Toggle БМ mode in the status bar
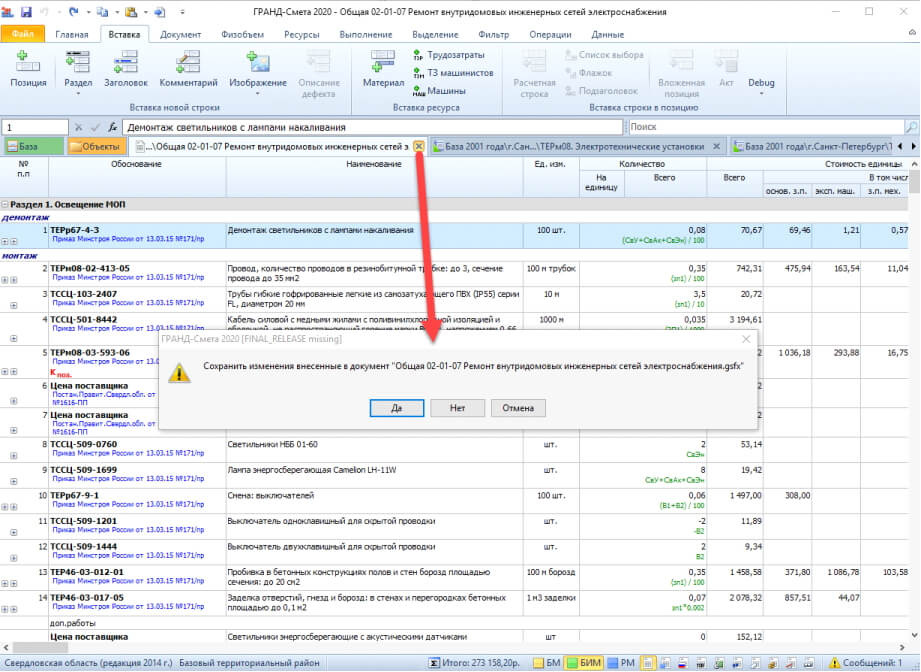The width and height of the screenshot is (921, 672). (x=546, y=663)
